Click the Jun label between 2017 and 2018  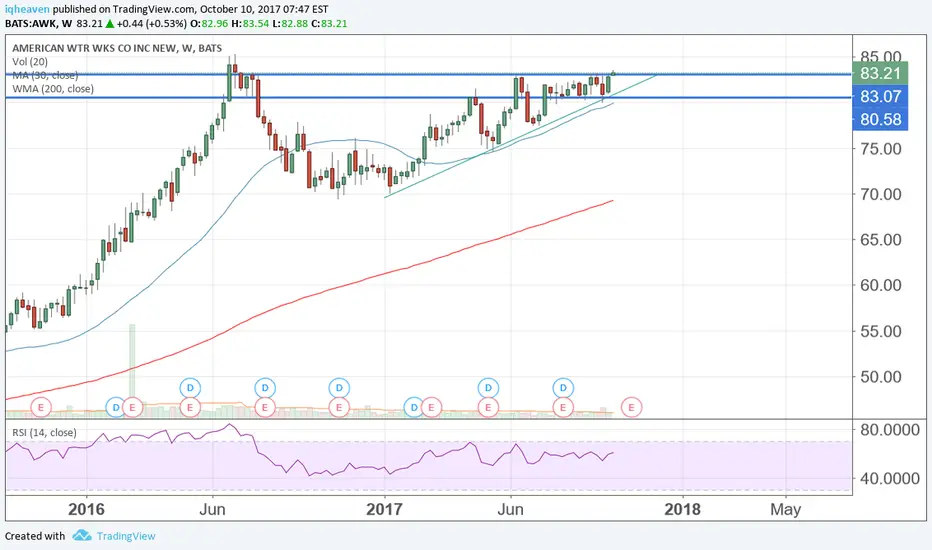point(510,510)
